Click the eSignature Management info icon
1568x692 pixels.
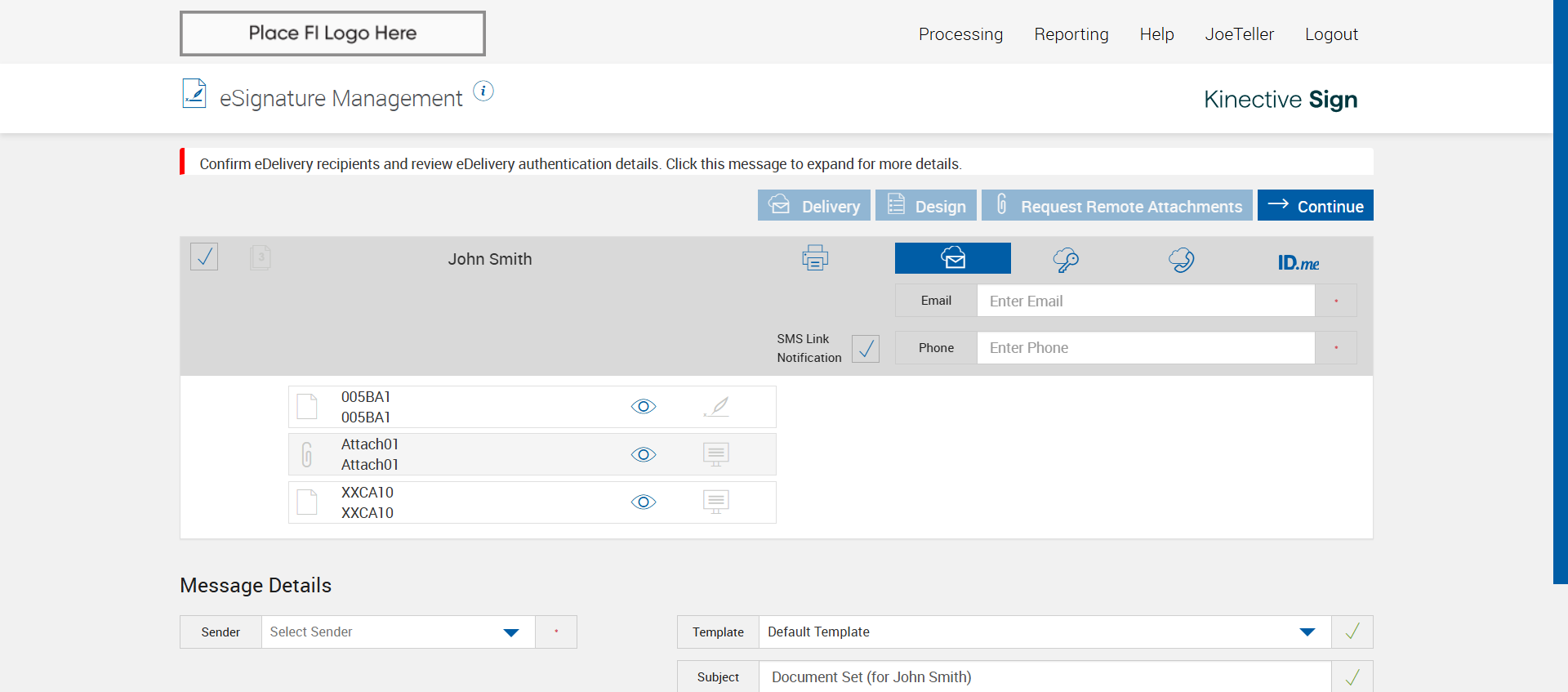coord(483,91)
